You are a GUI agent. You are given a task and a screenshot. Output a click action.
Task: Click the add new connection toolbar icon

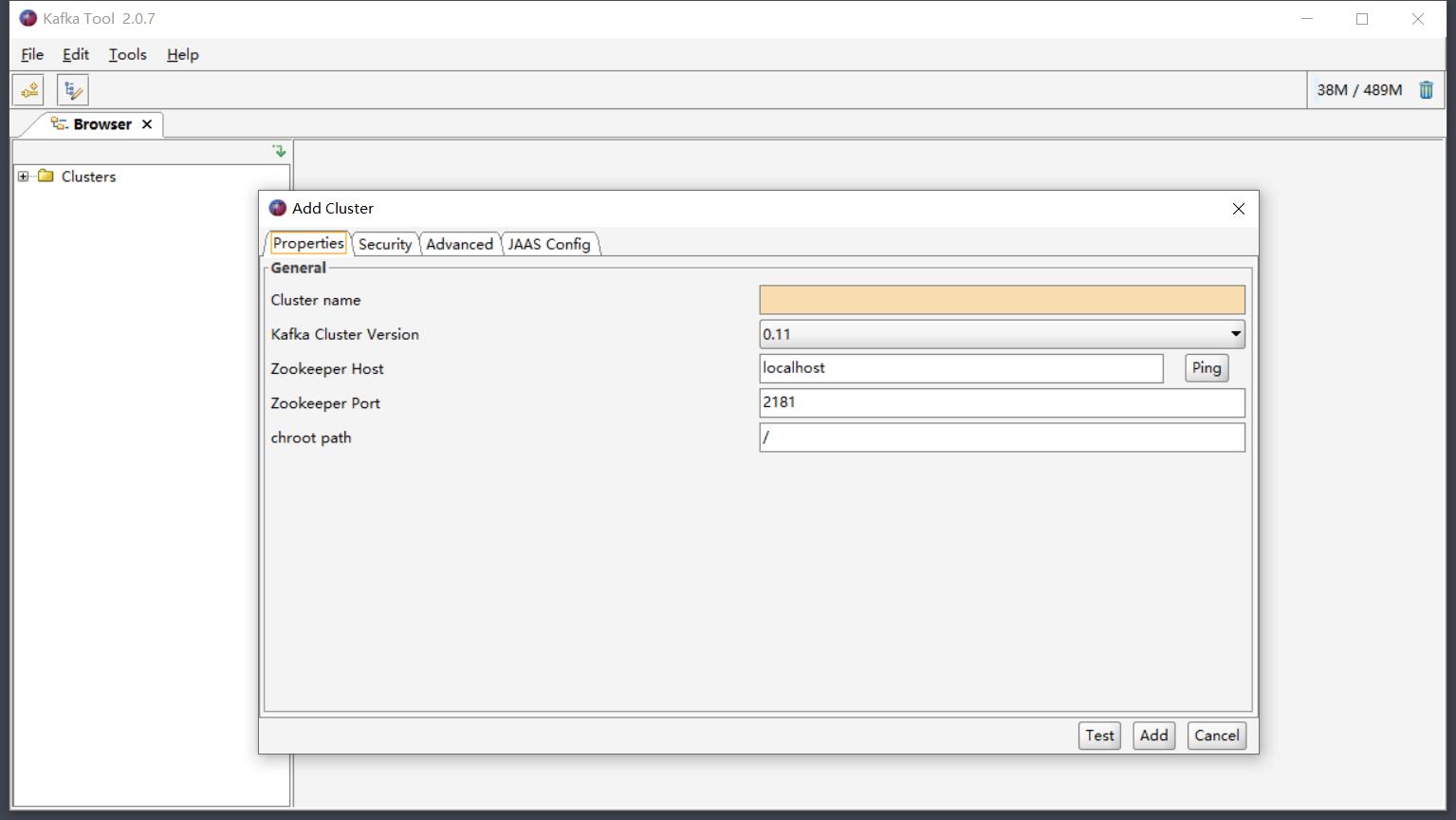click(28, 90)
